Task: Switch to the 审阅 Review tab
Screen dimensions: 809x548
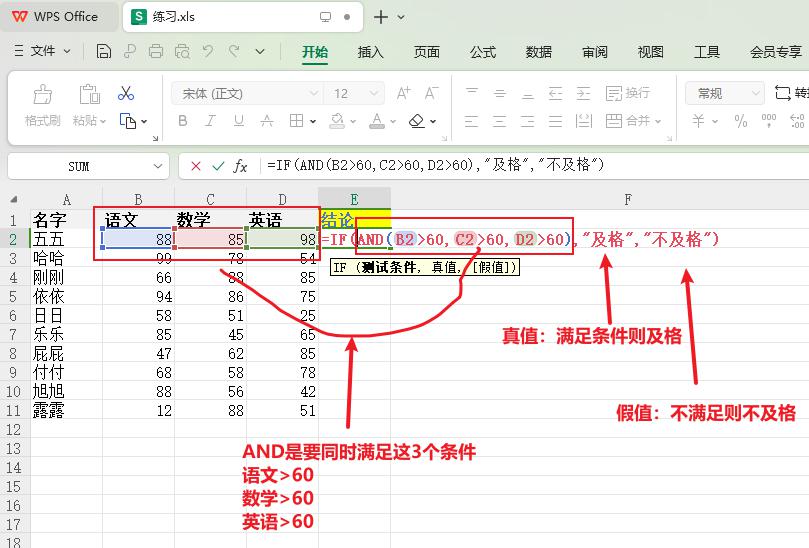Action: point(595,52)
